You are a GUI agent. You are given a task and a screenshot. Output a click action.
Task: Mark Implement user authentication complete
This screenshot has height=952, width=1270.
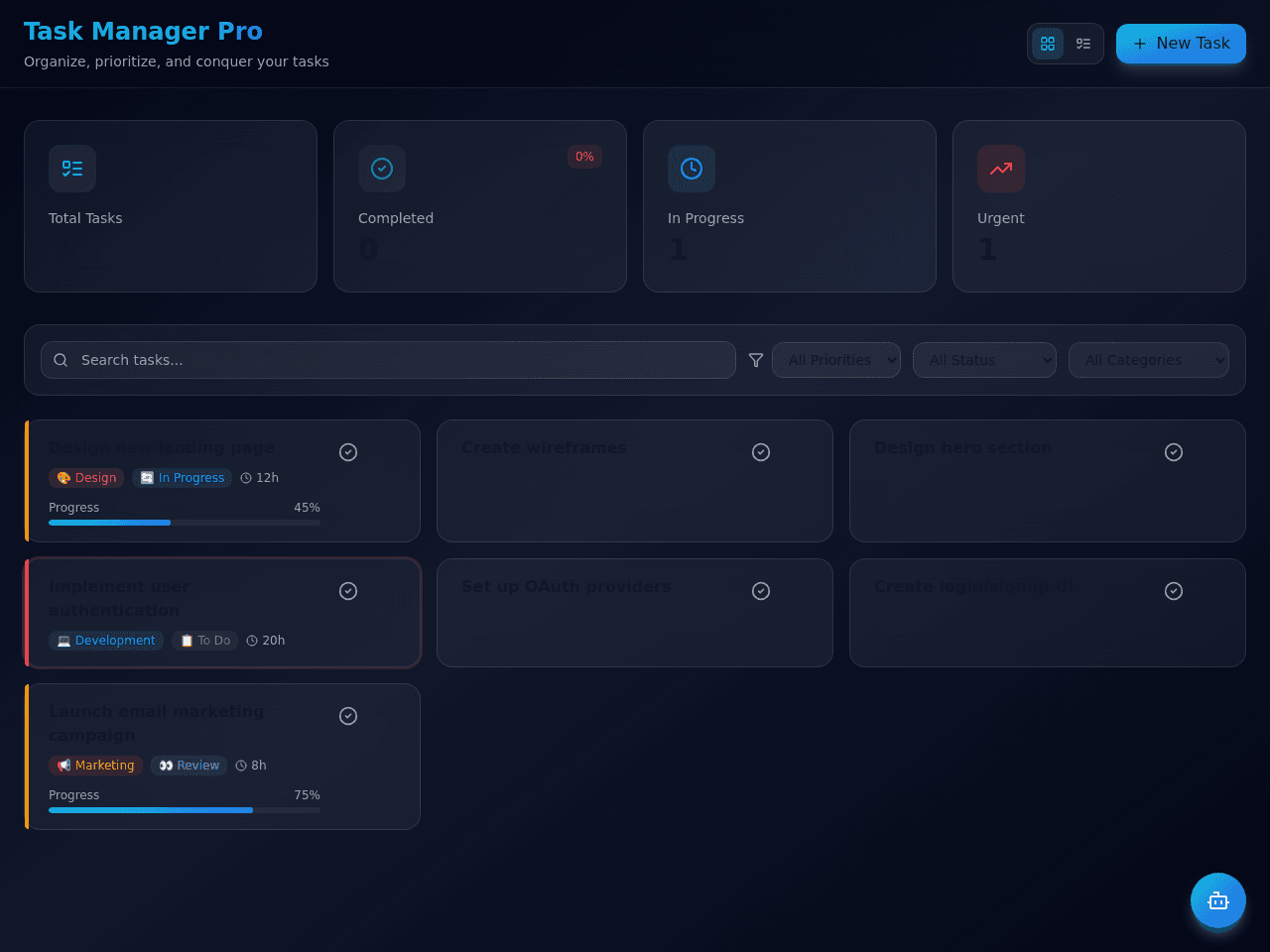pos(348,591)
